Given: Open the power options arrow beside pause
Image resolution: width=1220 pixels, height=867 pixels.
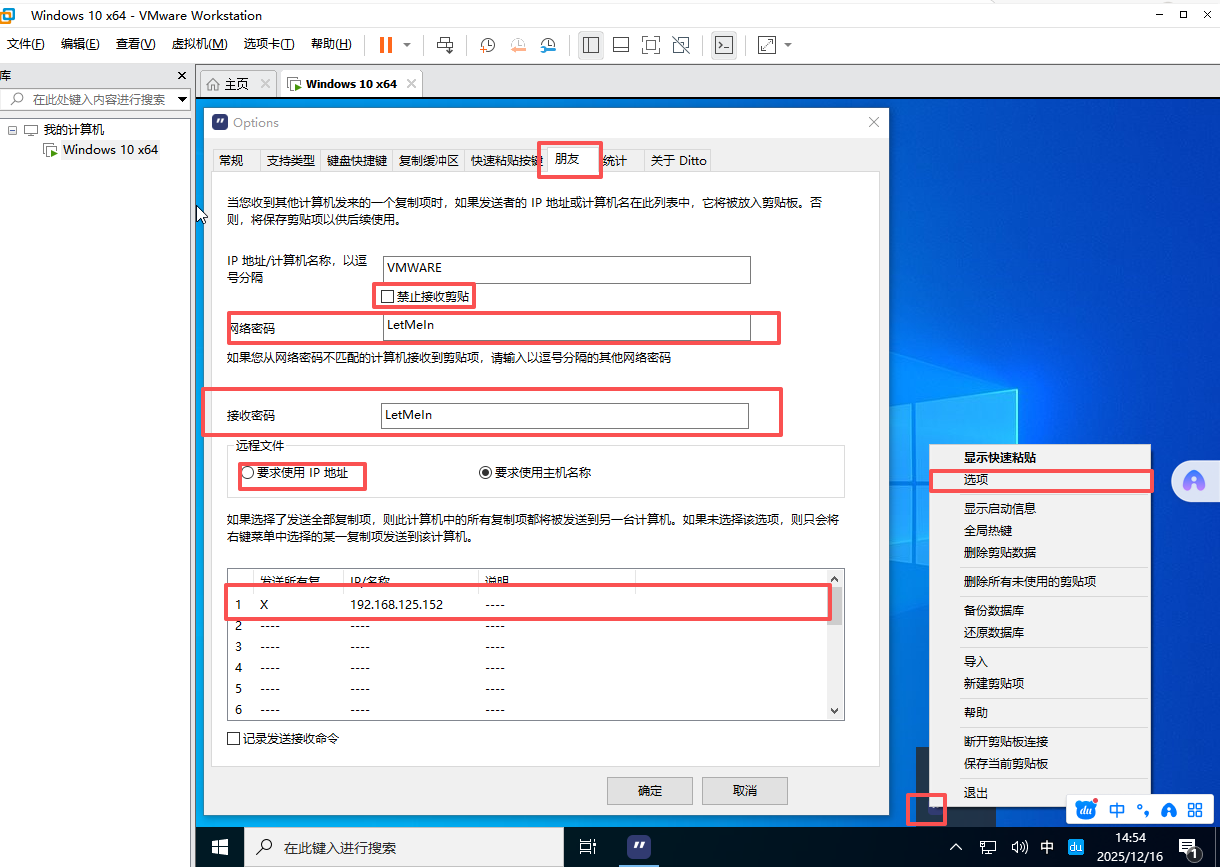Looking at the screenshot, I should pyautogui.click(x=407, y=45).
